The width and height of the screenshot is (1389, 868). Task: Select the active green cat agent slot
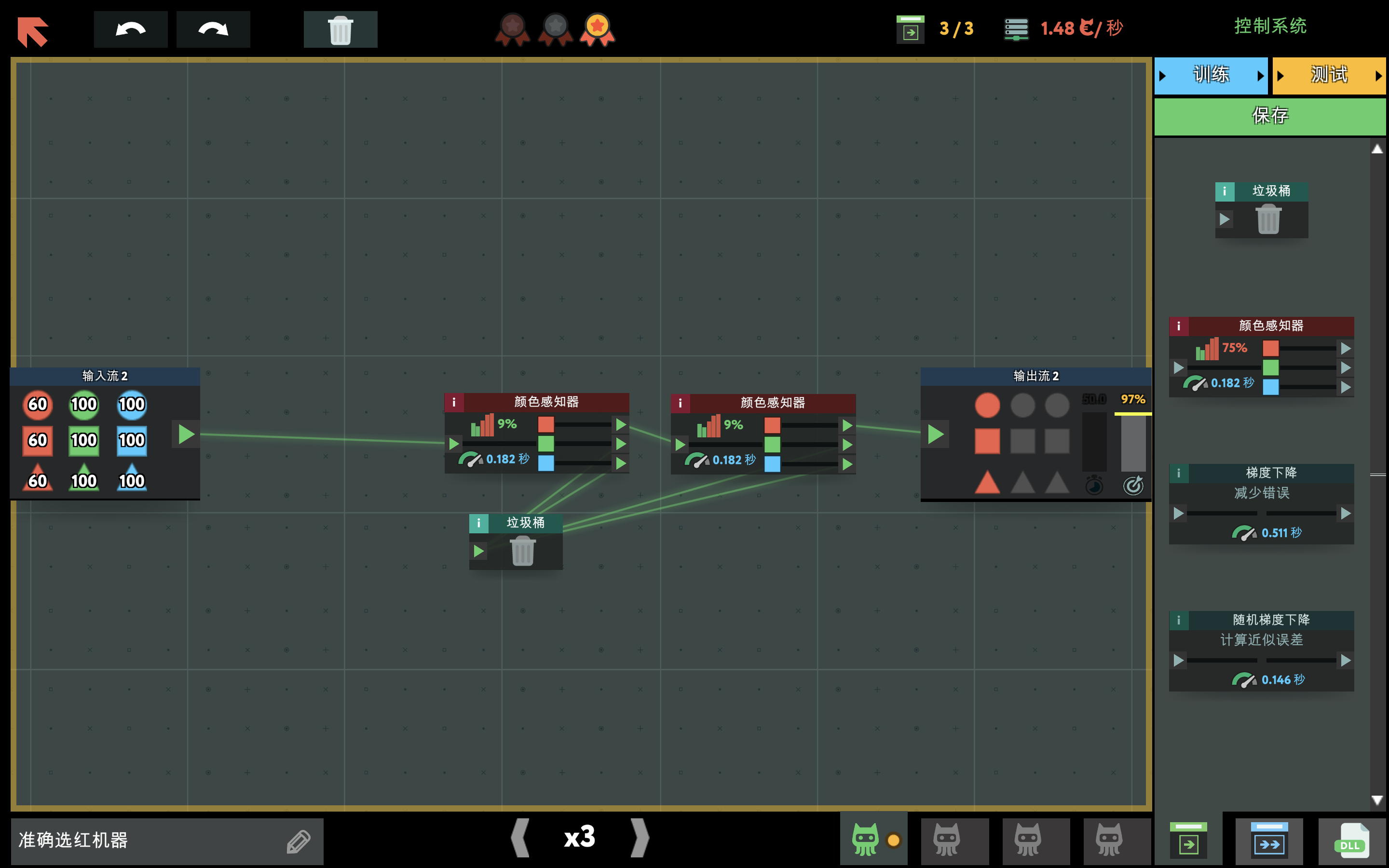[x=866, y=840]
